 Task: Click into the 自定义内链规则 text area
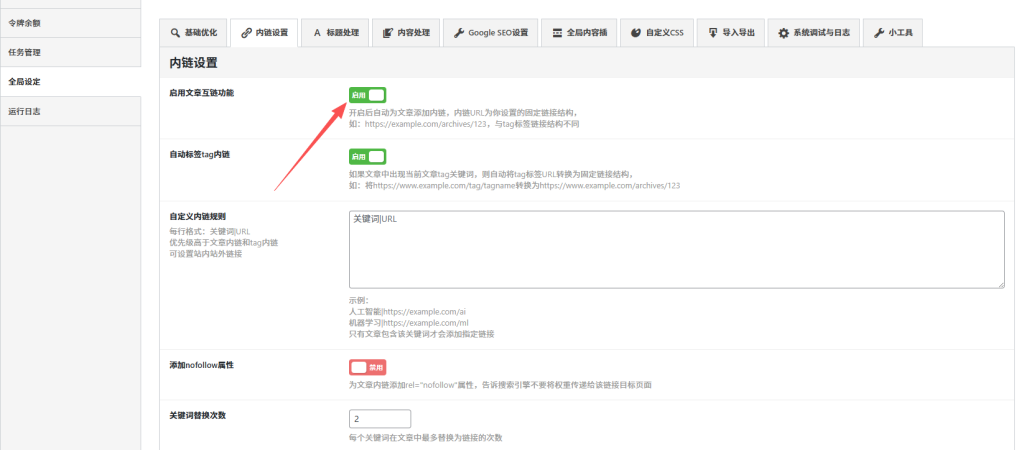click(676, 249)
